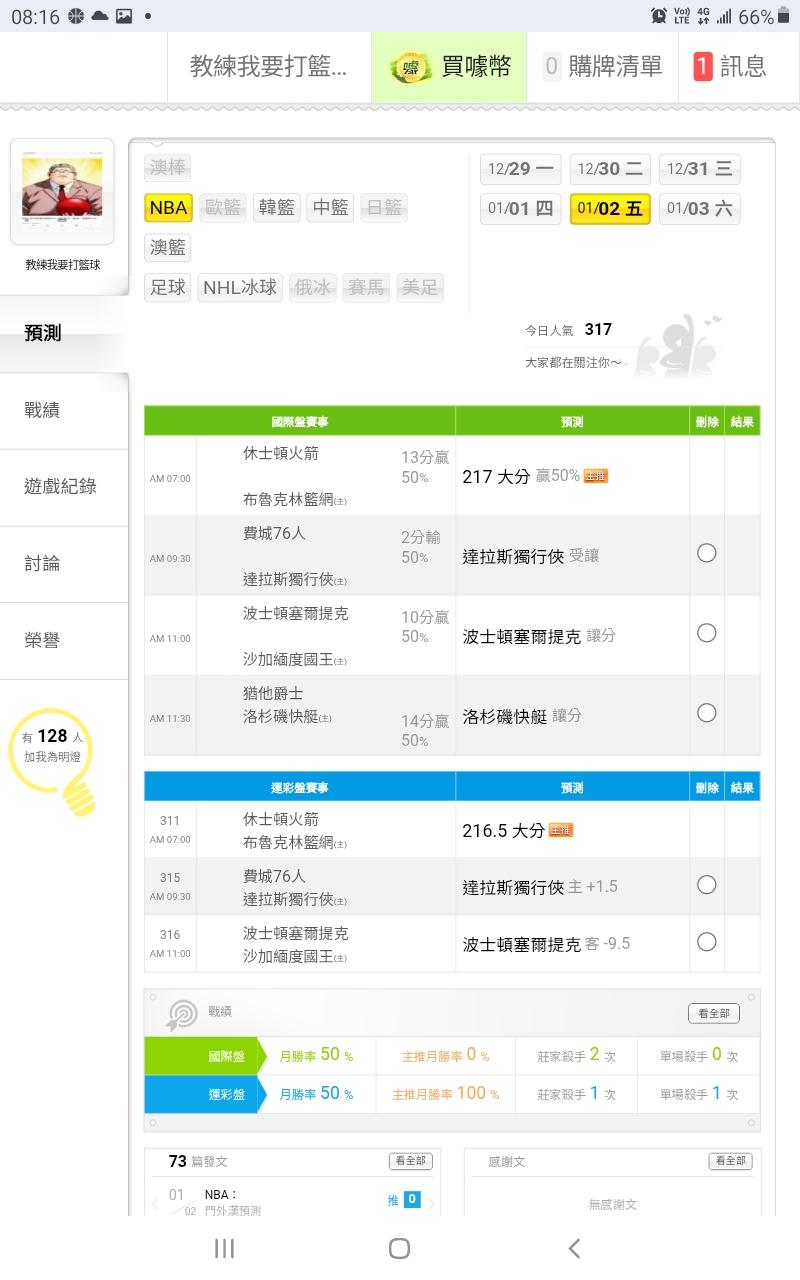Image resolution: width=800 pixels, height=1280 pixels.
Task: Choose the 韓籃 league filter
Action: [x=277, y=207]
